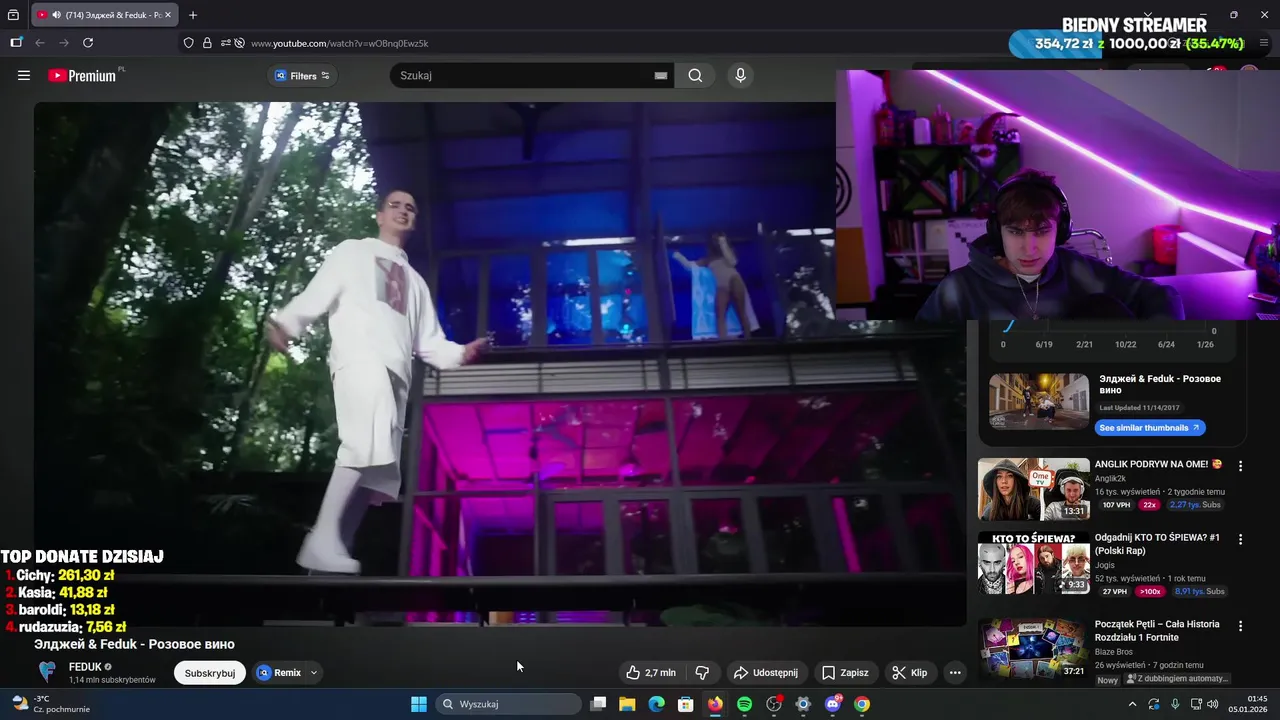Launch Spotify from the taskbar

click(744, 704)
